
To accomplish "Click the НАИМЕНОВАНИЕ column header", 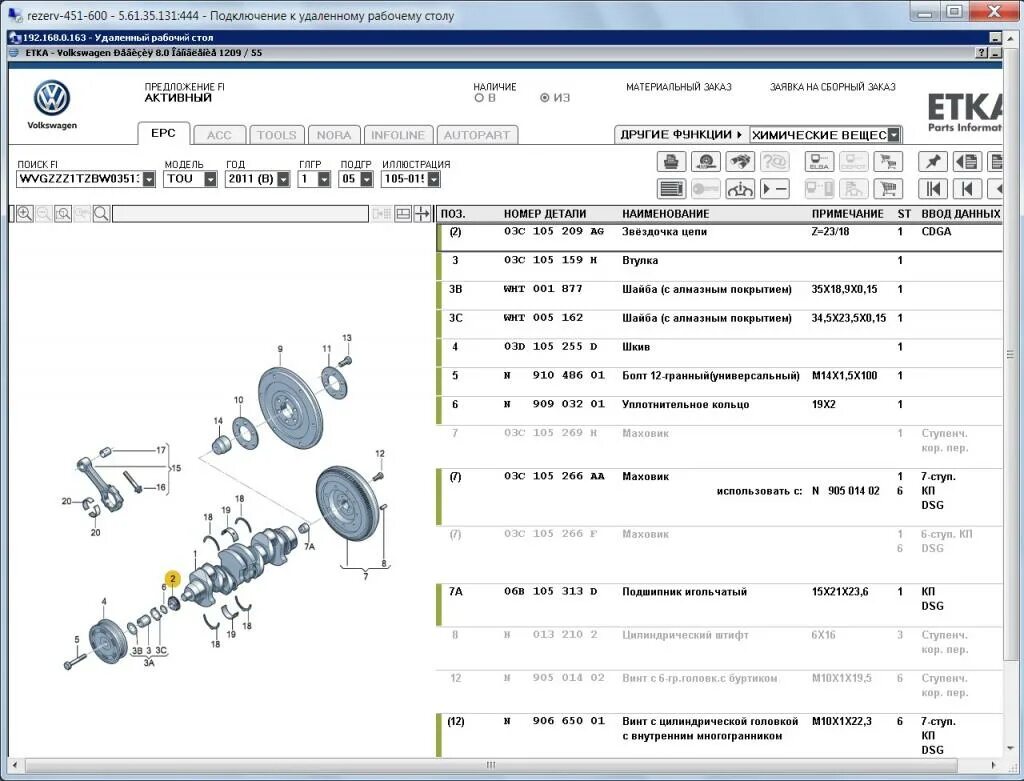I will 665,214.
